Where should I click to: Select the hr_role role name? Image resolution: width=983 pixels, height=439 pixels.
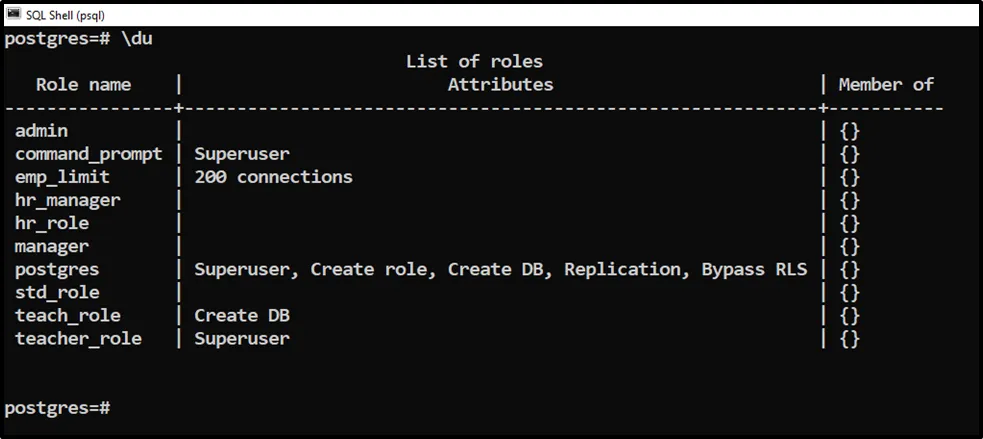tap(52, 223)
